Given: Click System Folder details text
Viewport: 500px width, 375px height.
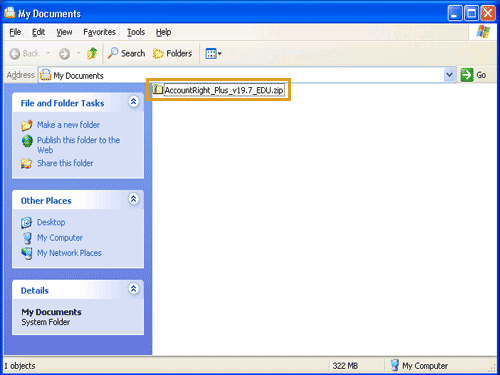Looking at the screenshot, I should (x=46, y=322).
